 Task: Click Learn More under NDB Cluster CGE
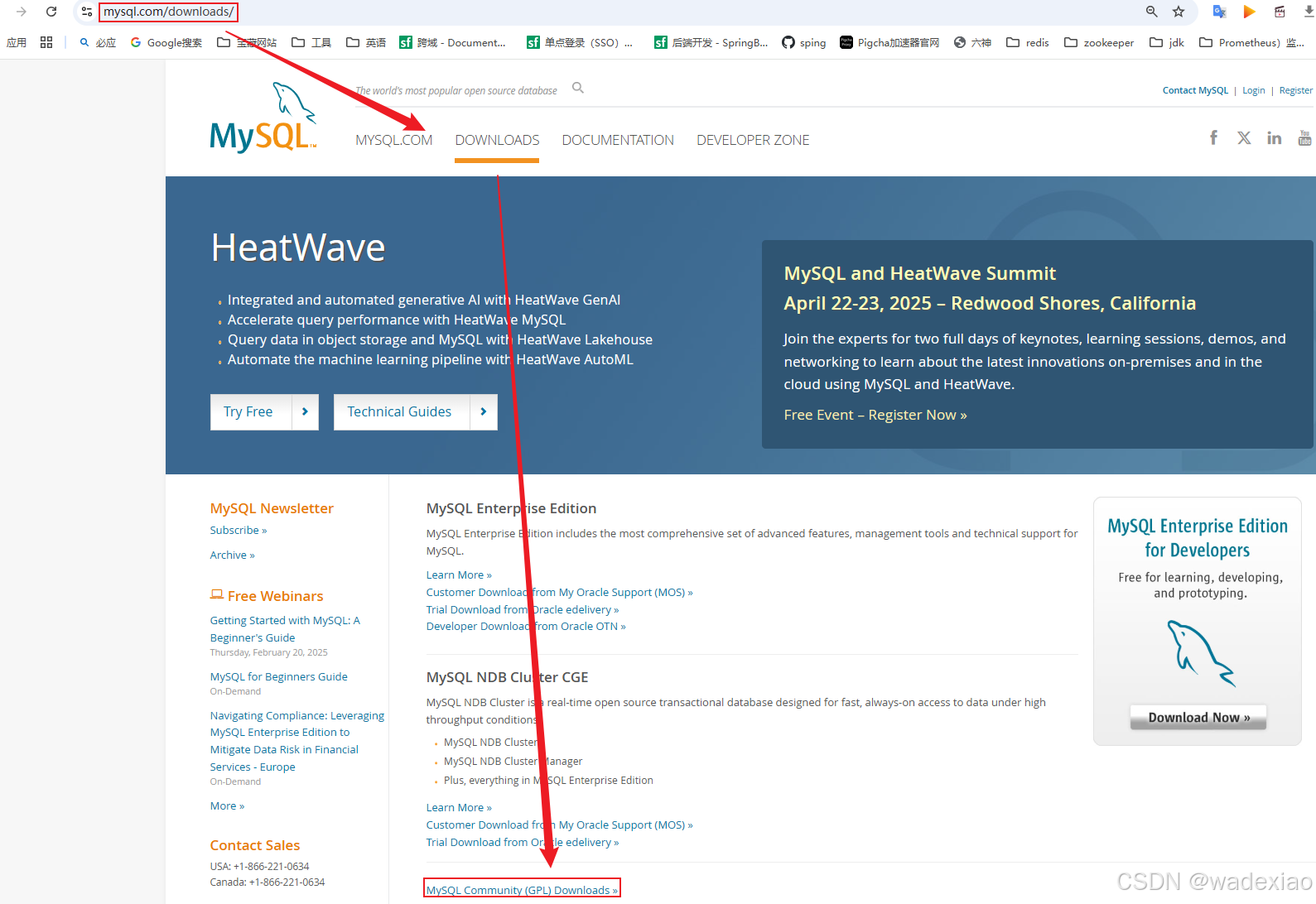tap(459, 807)
